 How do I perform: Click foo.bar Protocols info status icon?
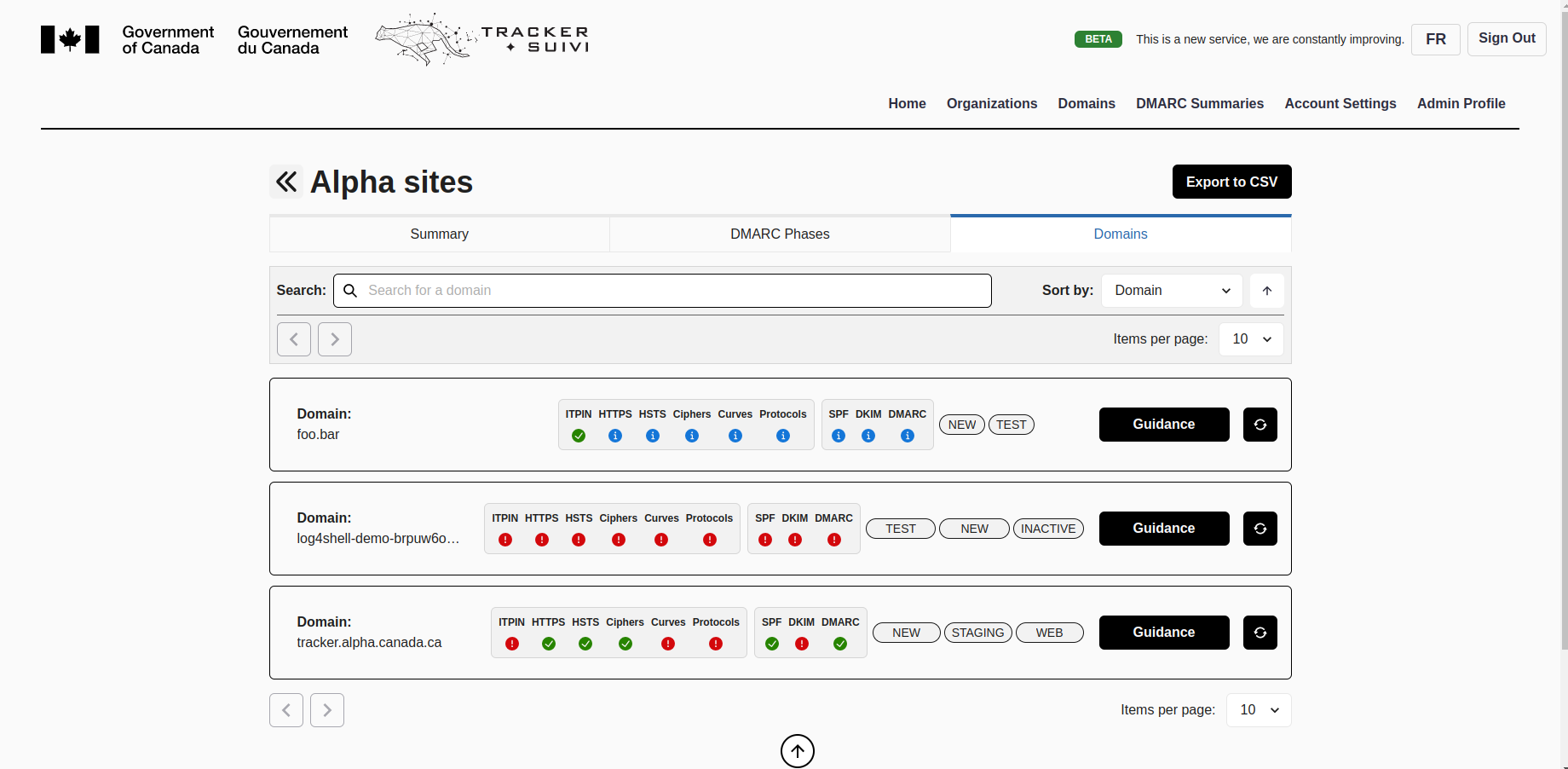tap(783, 436)
